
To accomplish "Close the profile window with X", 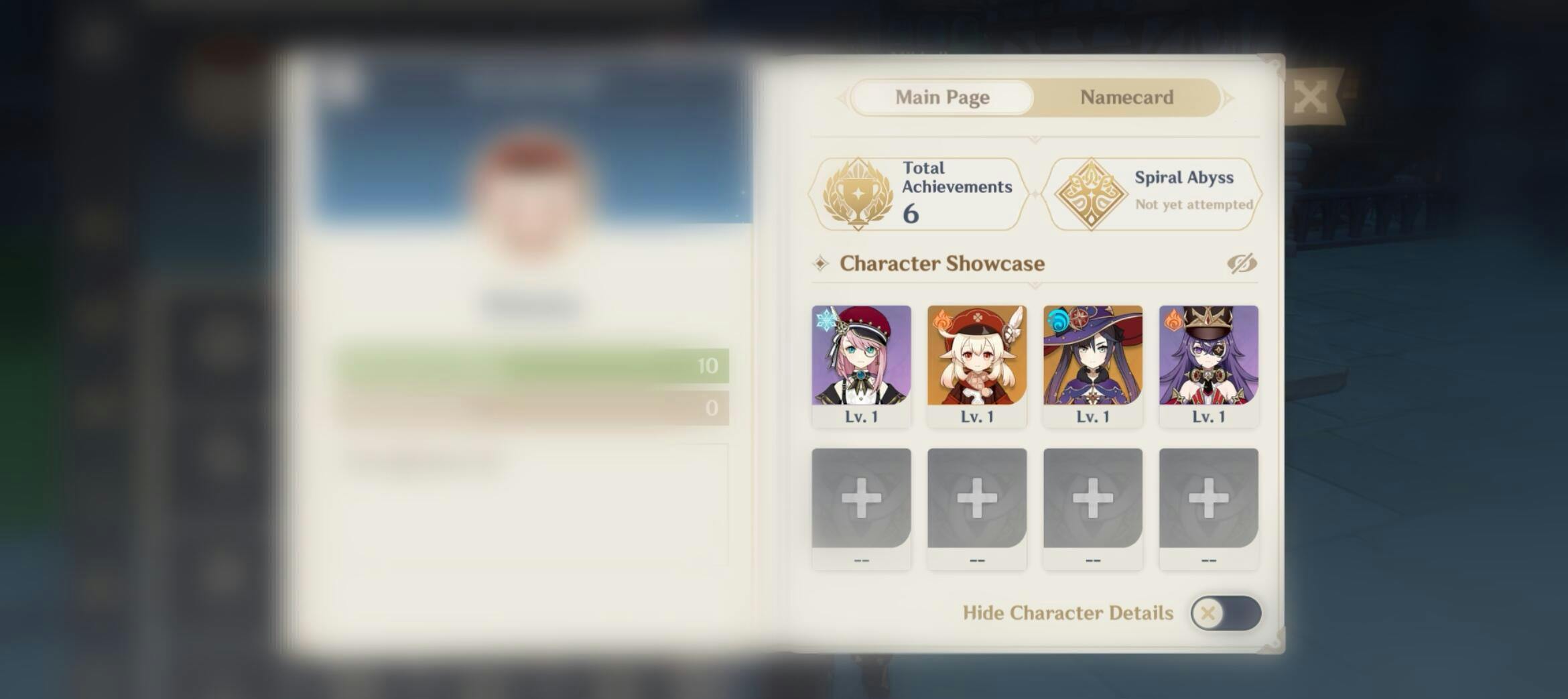I will tap(1310, 97).
